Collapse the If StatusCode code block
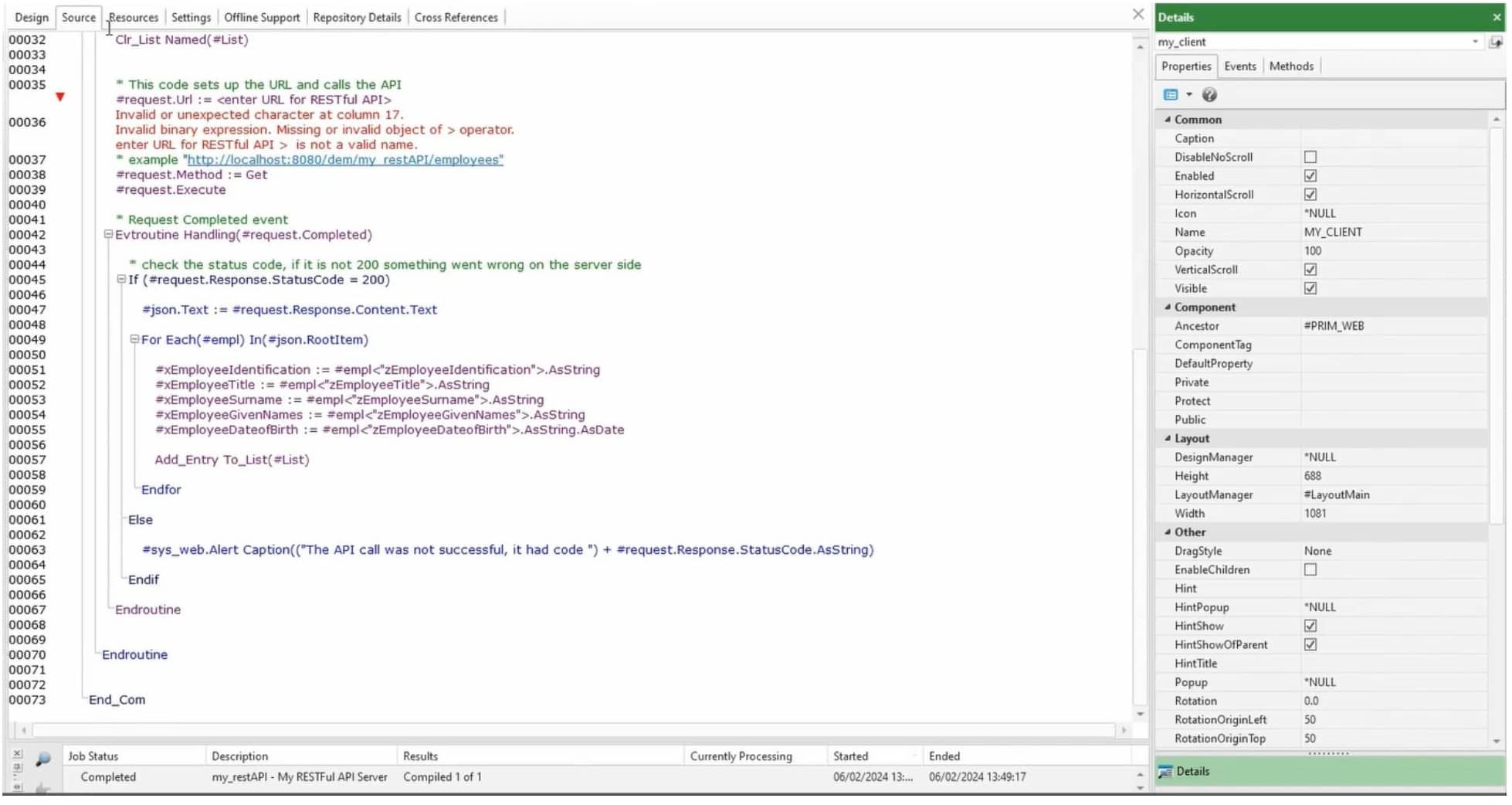The image size is (1512, 805). point(121,279)
